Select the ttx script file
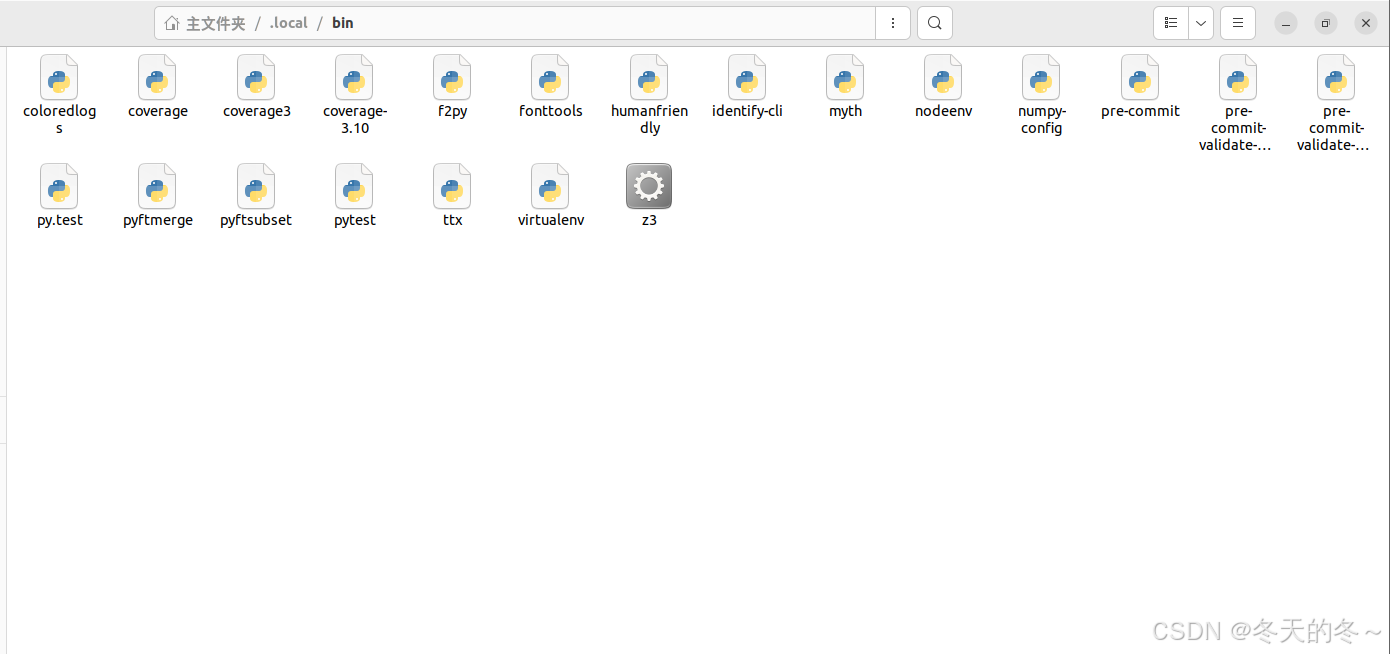 (x=452, y=187)
